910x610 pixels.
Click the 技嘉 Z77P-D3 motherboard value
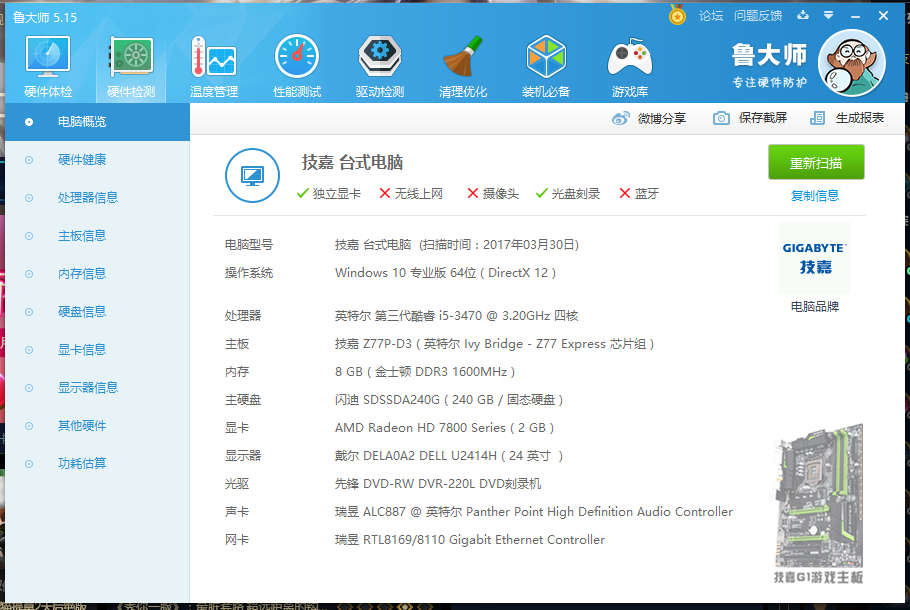(x=494, y=344)
